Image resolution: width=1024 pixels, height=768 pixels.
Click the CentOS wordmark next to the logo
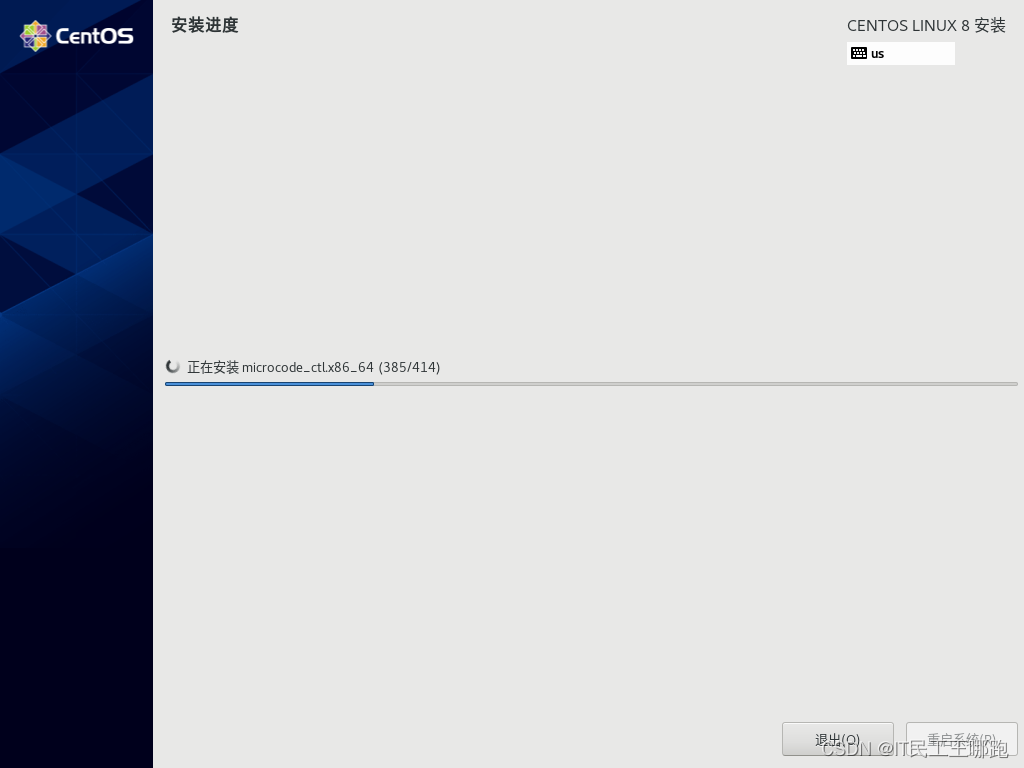click(x=95, y=36)
